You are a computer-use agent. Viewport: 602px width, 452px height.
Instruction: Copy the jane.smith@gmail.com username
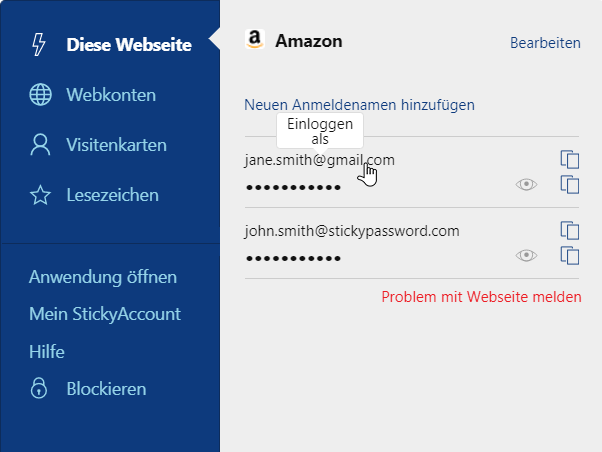click(x=570, y=159)
